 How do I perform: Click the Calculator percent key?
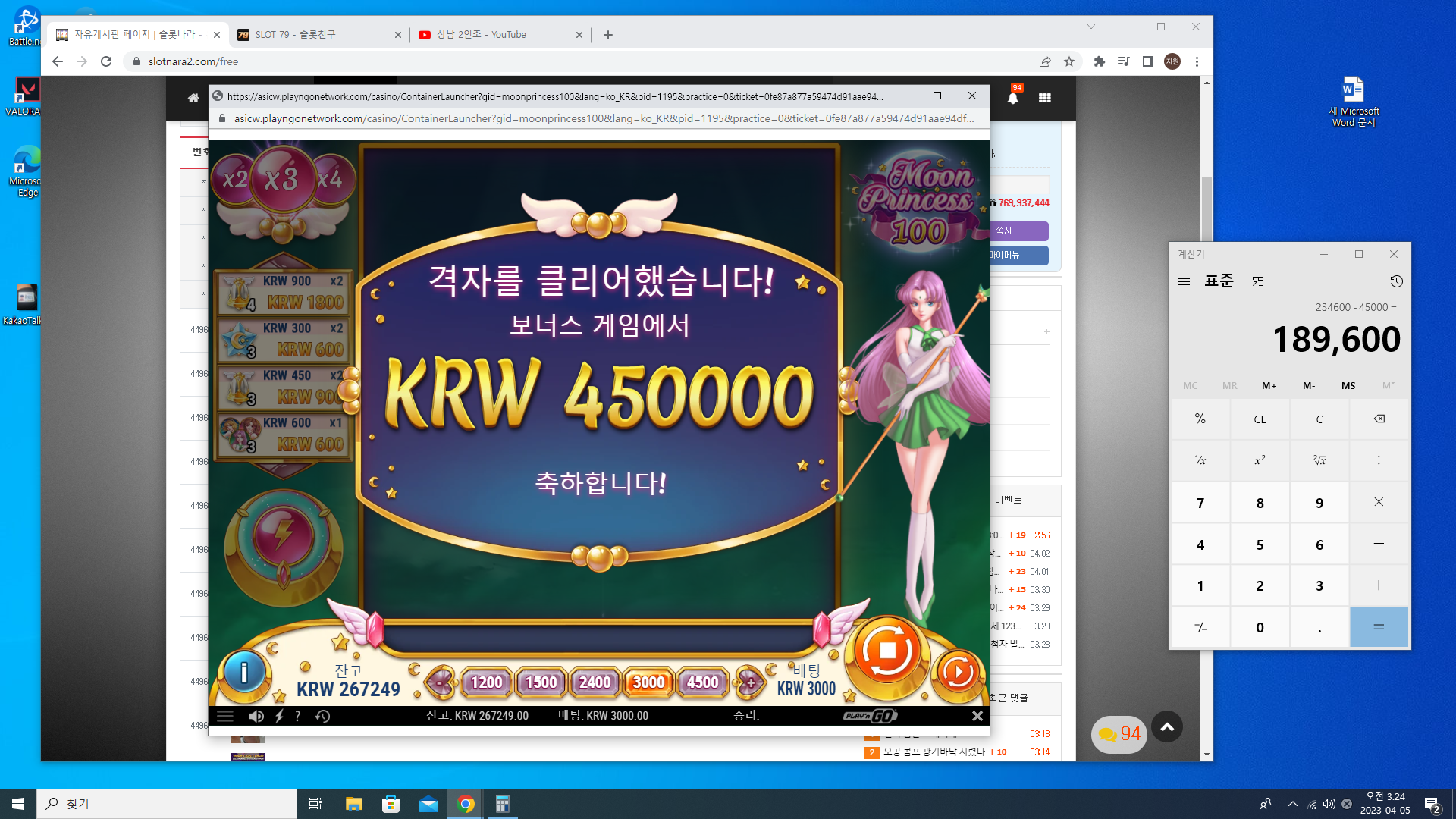point(1200,419)
